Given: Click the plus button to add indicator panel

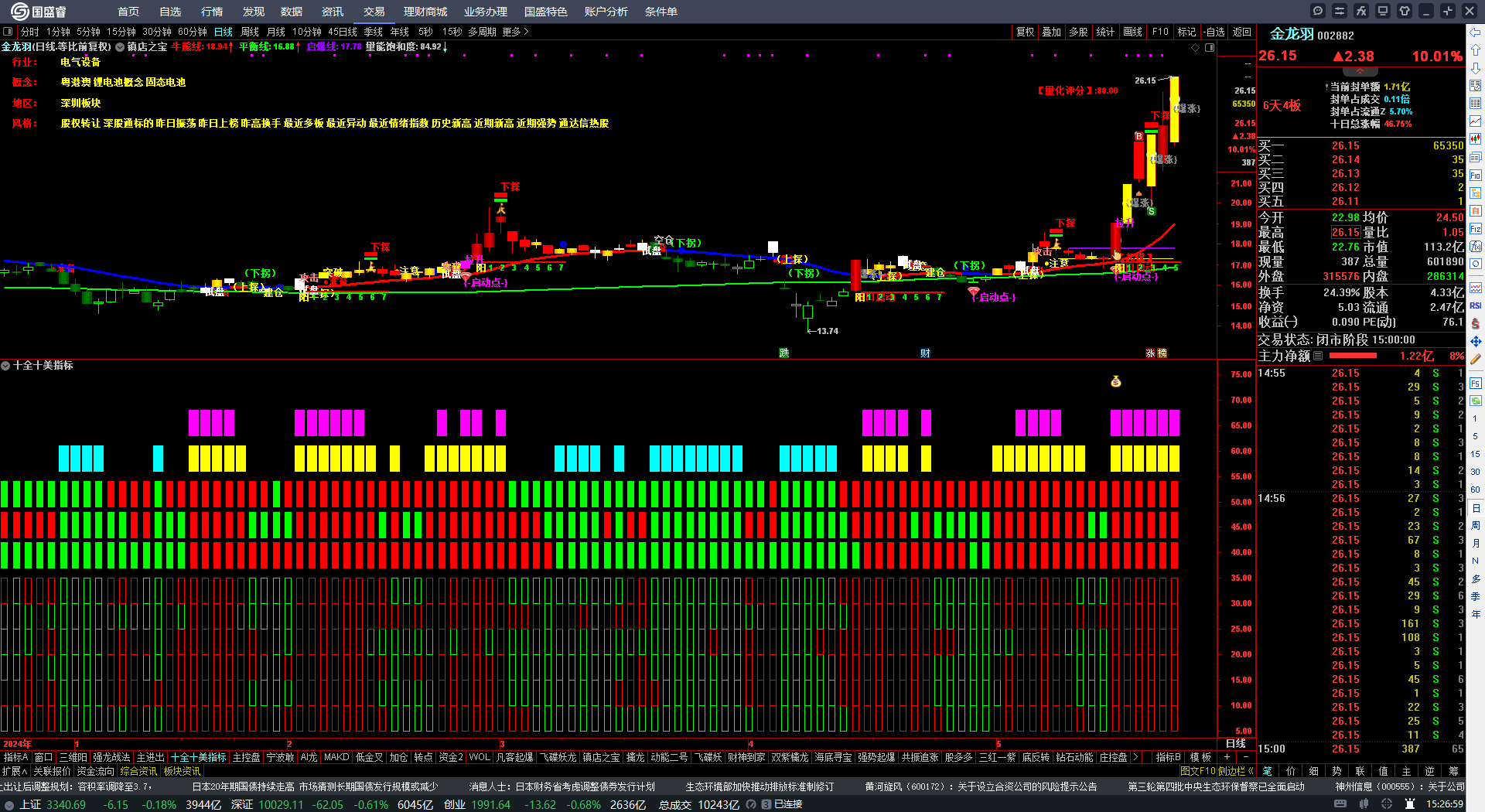Looking at the screenshot, I should point(1227,757).
